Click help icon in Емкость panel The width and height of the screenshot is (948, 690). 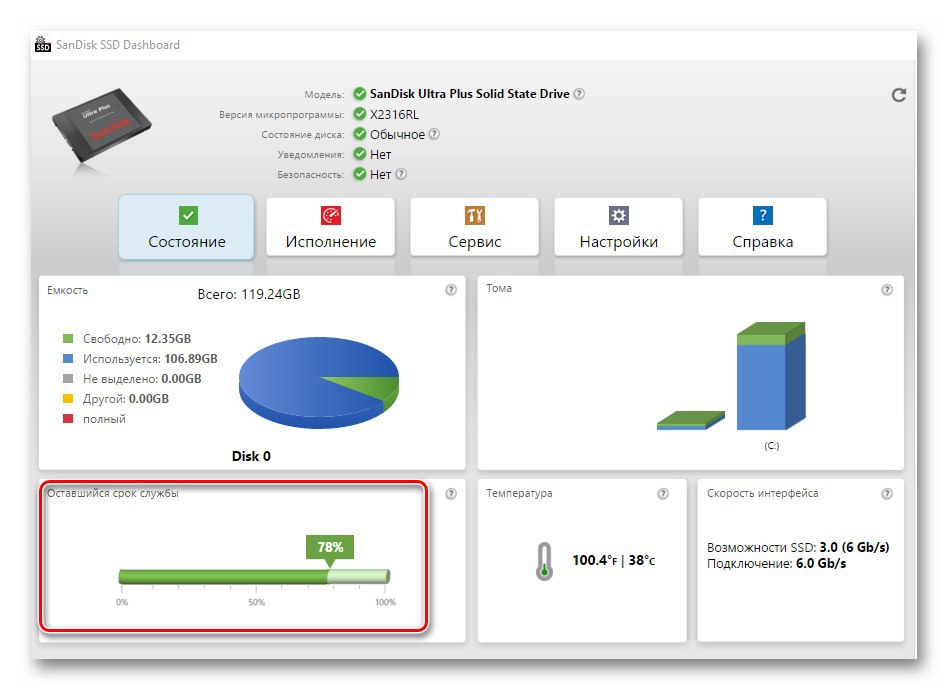(x=451, y=290)
